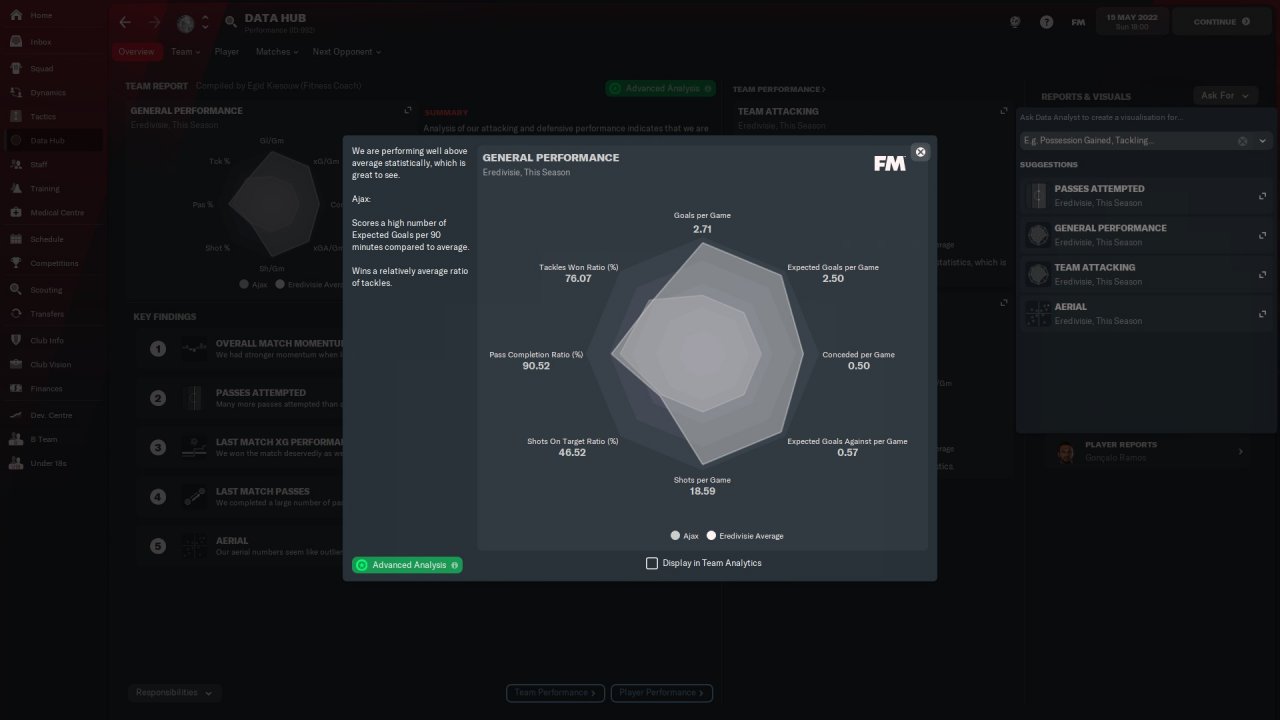
Task: Toggle the Eredivisie Average legend marker in the popup
Action: 711,536
